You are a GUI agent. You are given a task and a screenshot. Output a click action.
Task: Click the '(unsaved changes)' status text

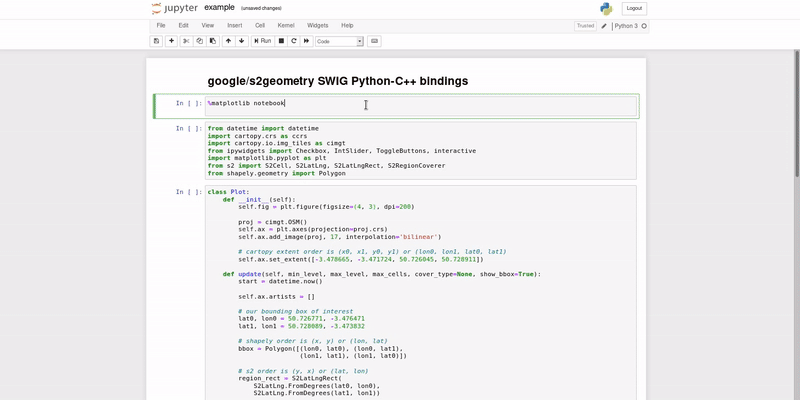tap(261, 8)
